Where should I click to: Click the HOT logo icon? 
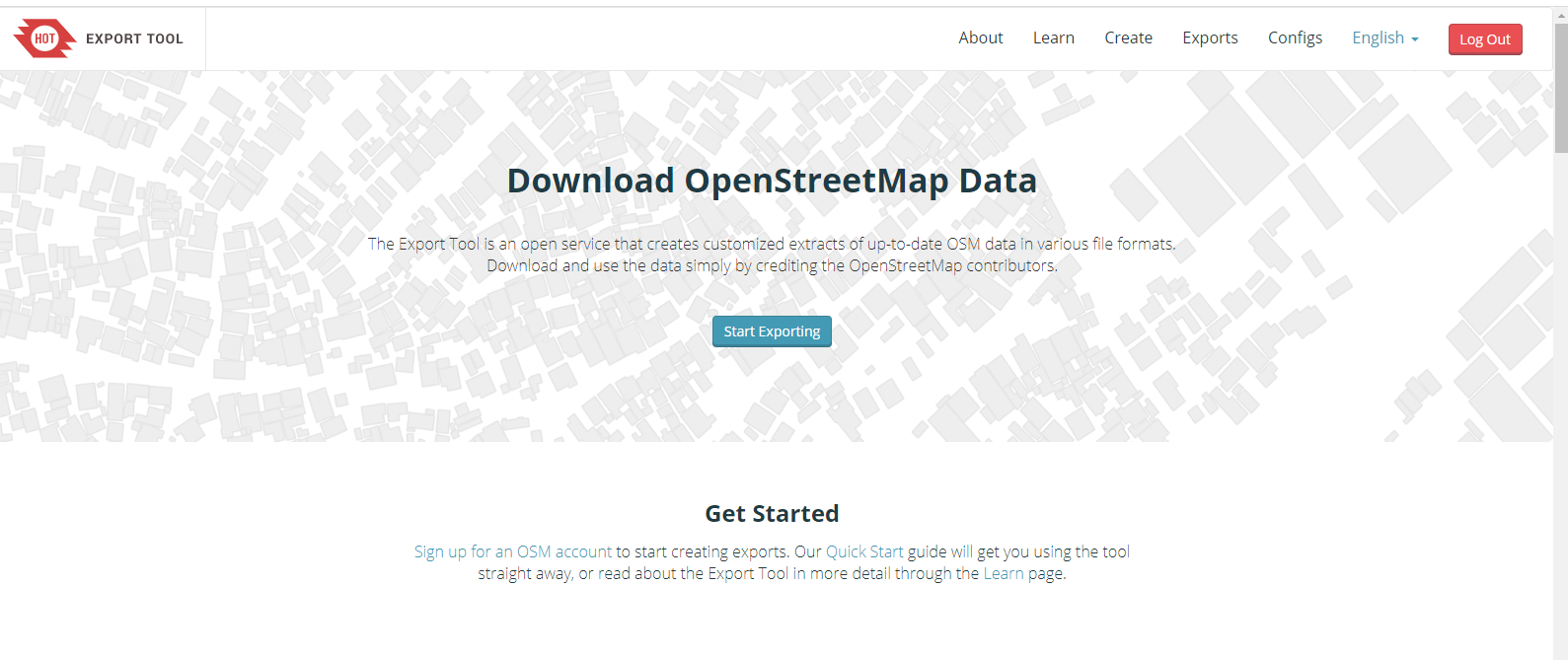(x=44, y=38)
